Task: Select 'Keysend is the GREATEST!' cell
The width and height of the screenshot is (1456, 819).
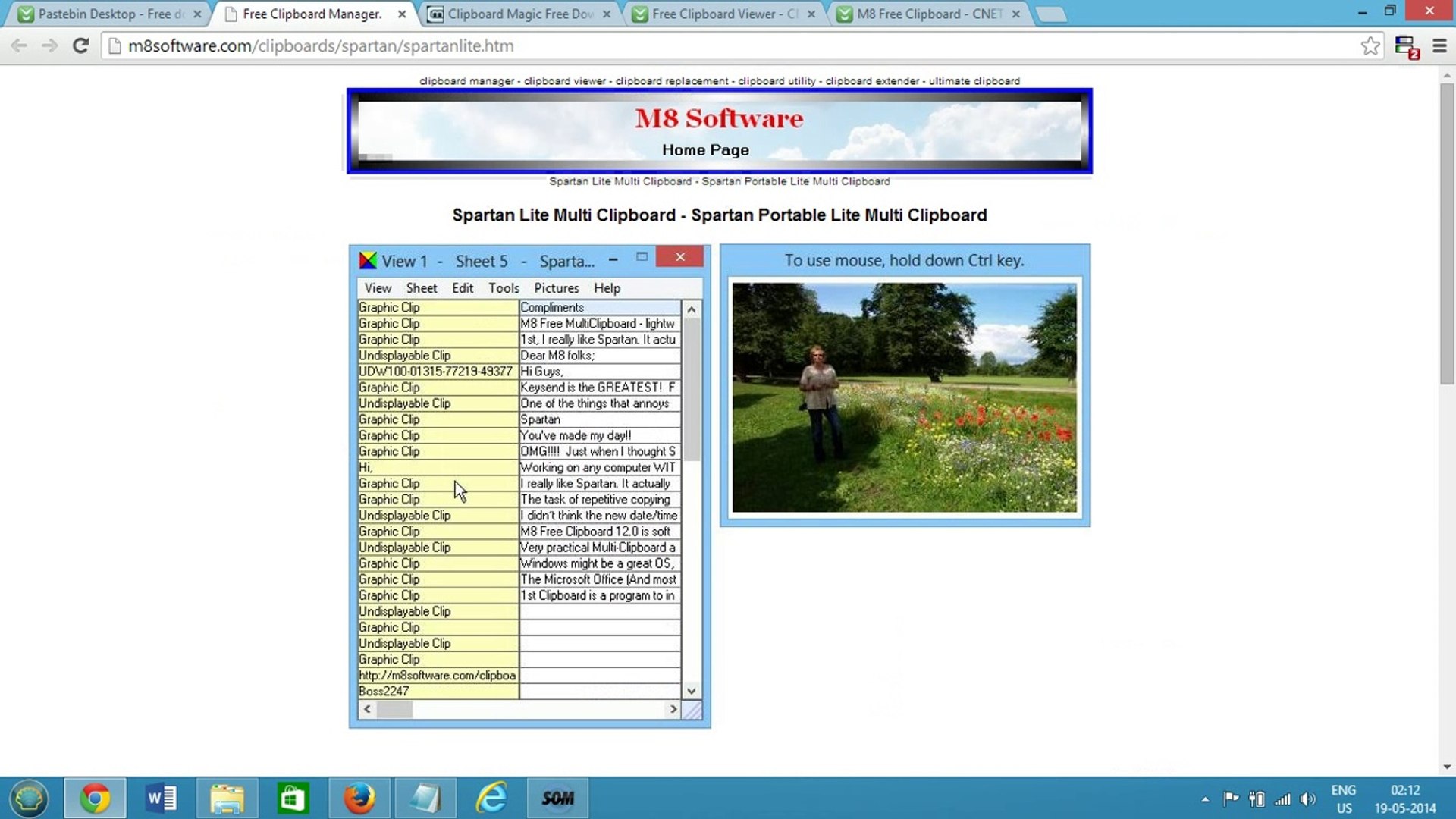Action: (x=600, y=388)
